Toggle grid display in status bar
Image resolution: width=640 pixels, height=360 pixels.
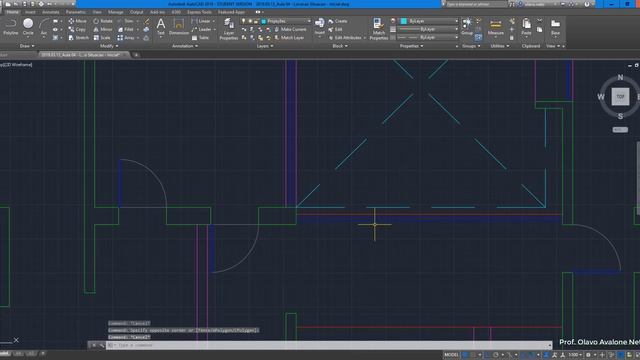(465, 355)
